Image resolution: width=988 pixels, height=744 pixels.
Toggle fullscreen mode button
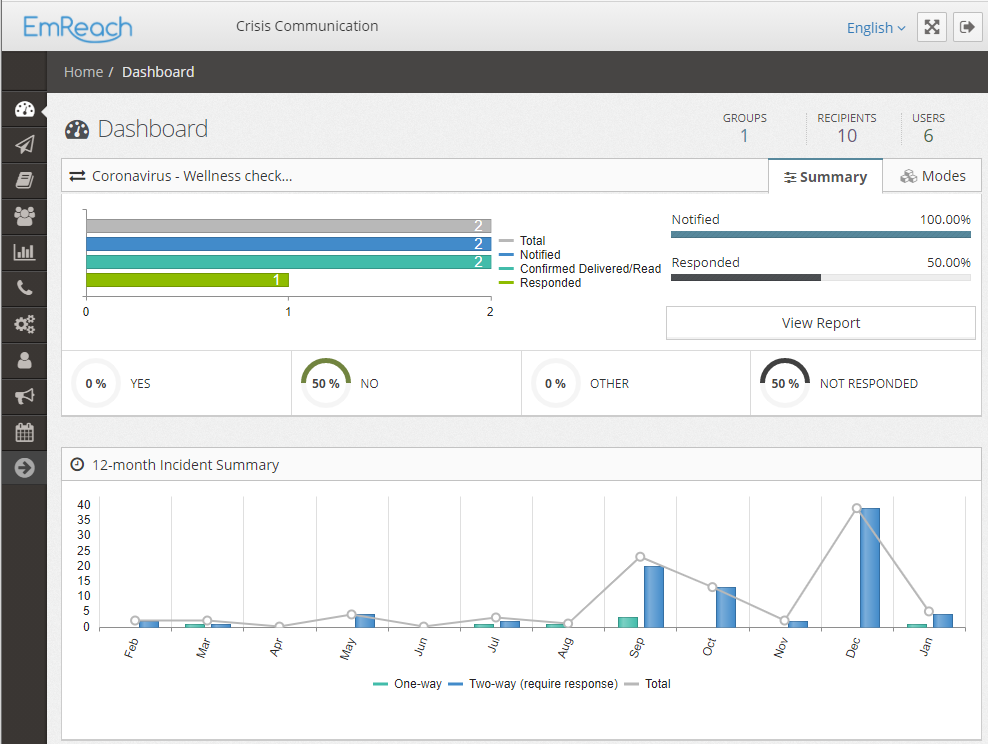pos(931,28)
